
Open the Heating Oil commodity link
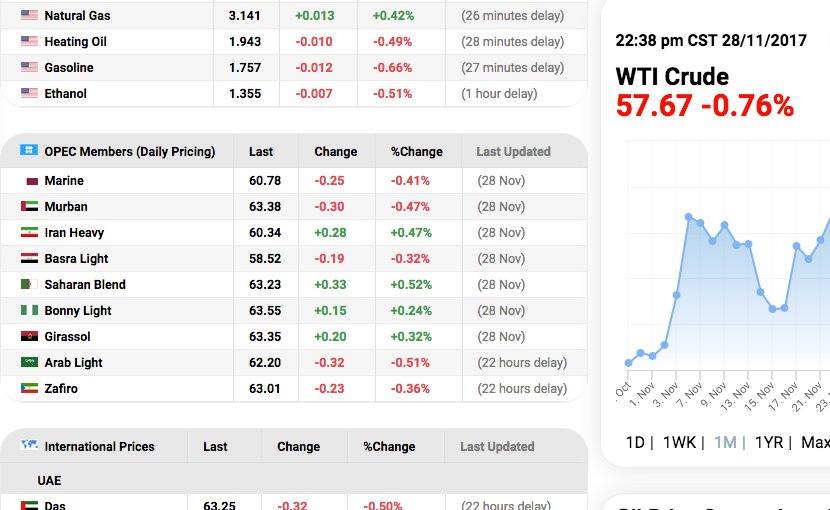coord(76,42)
